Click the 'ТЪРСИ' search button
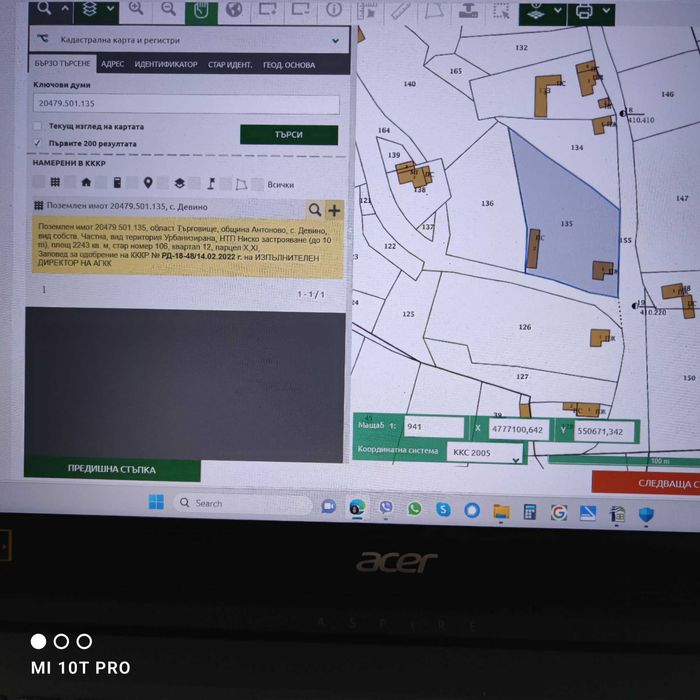Screen dimensions: 700x700 [x=289, y=134]
